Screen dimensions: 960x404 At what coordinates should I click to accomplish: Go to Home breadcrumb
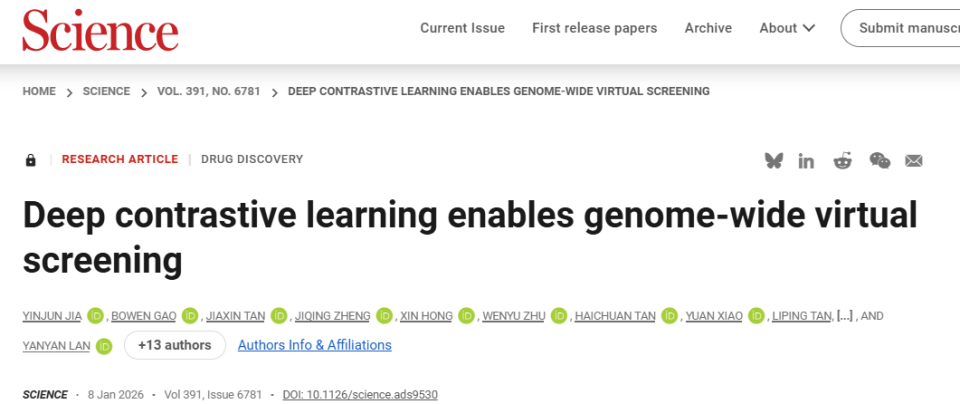click(x=39, y=91)
